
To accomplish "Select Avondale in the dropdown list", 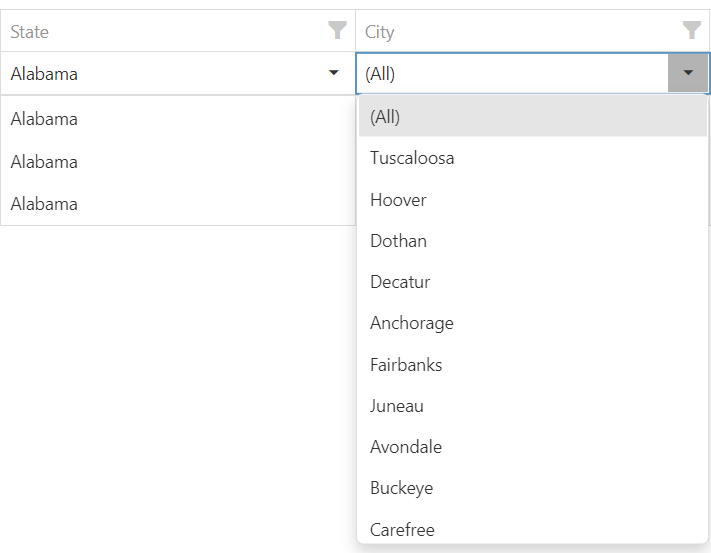I will (533, 447).
